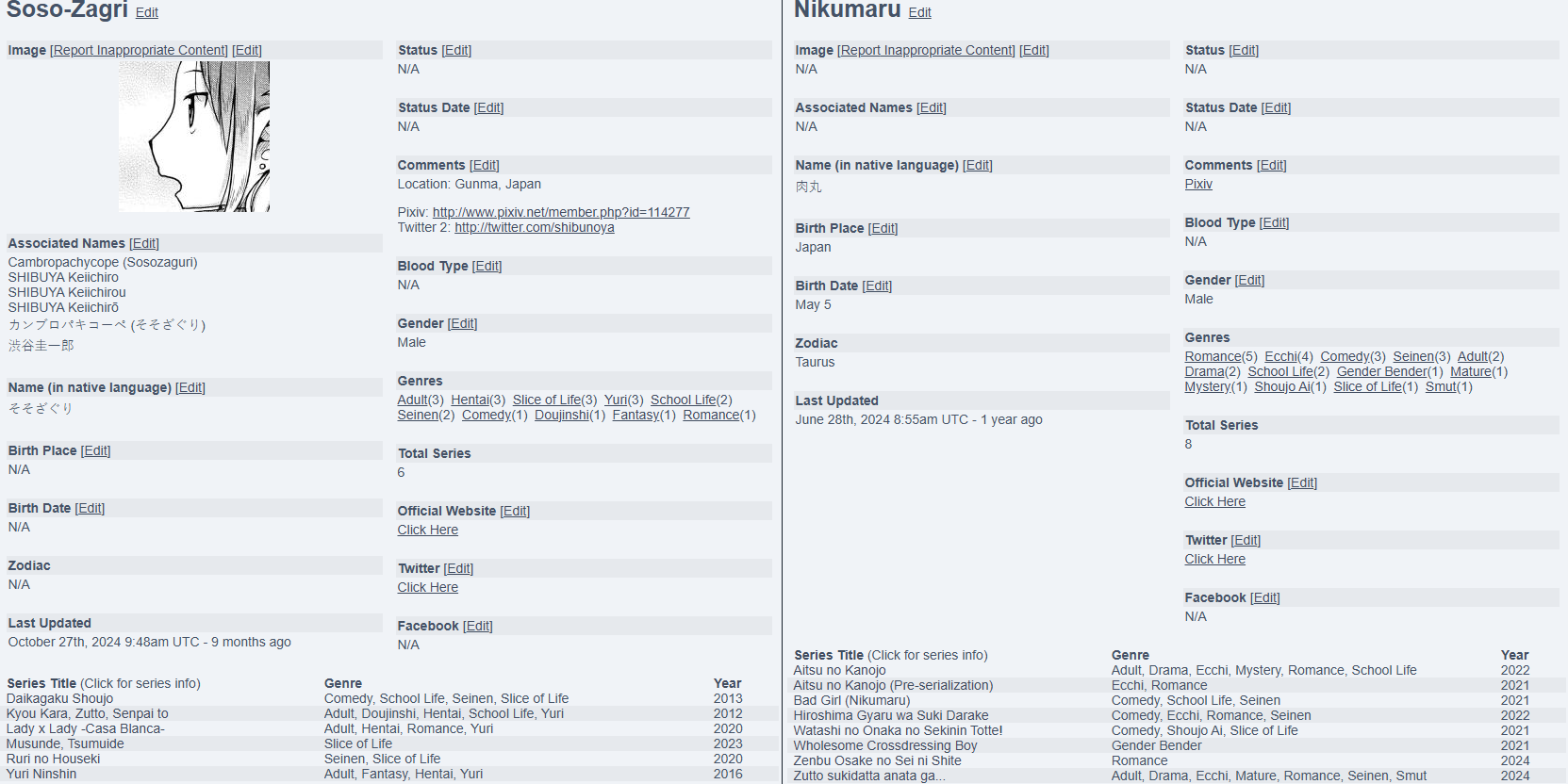Select the Shoujo Ai(1) genre link

point(1290,386)
